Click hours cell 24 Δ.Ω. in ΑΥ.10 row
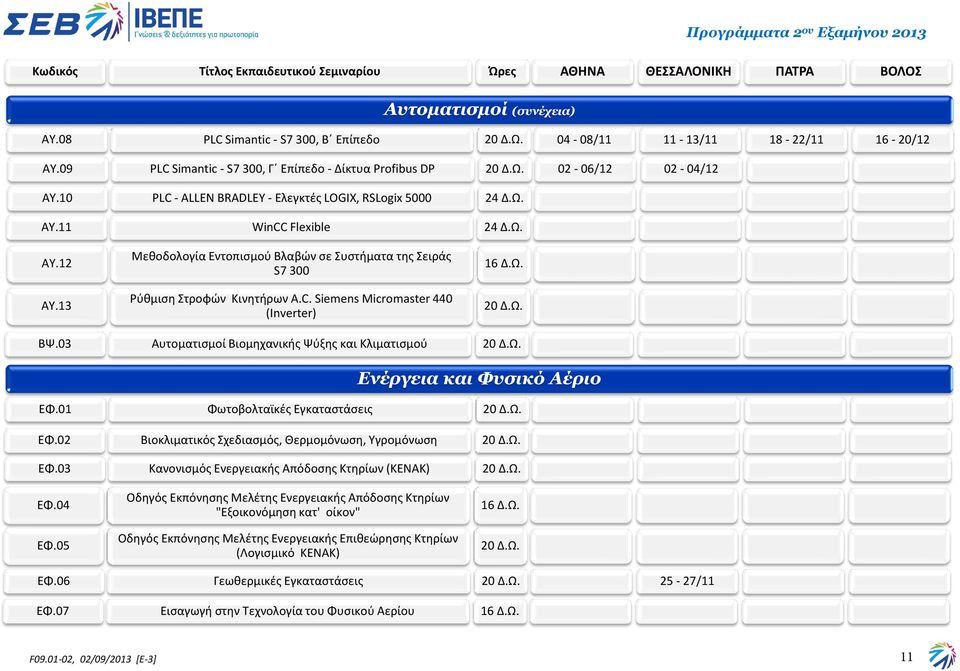 pyautogui.click(x=504, y=198)
